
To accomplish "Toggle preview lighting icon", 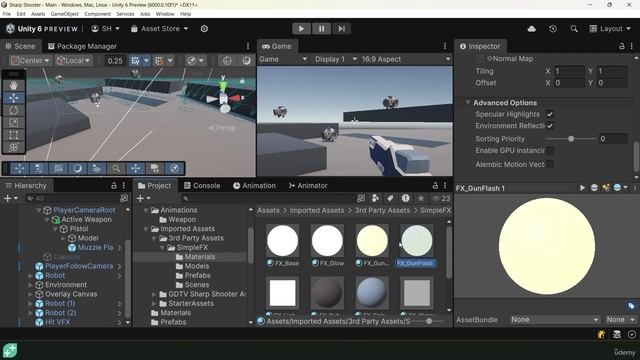I will tap(606, 188).
